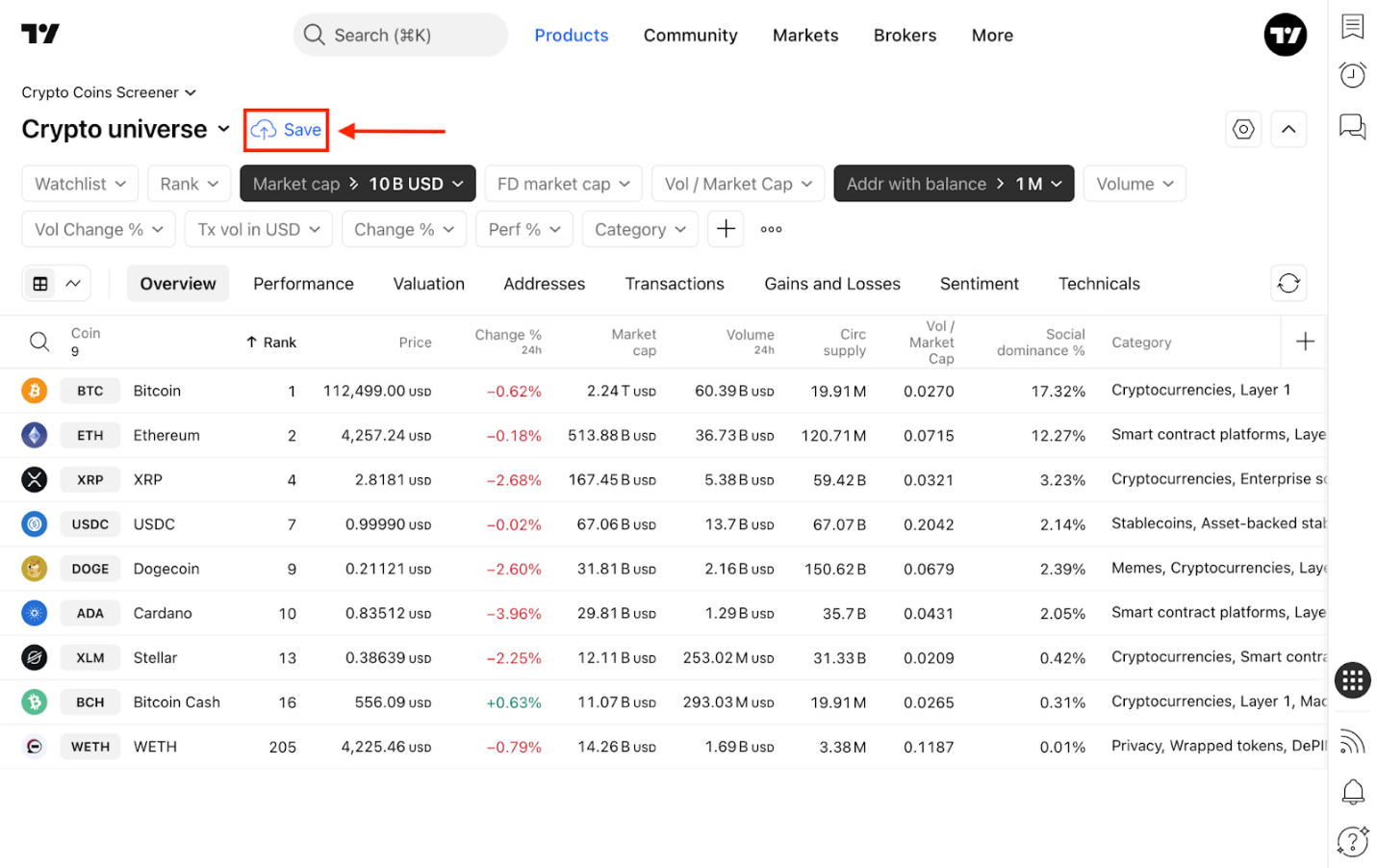This screenshot has width=1377, height=868.
Task: Click the TradingView logo at top left
Action: (40, 34)
